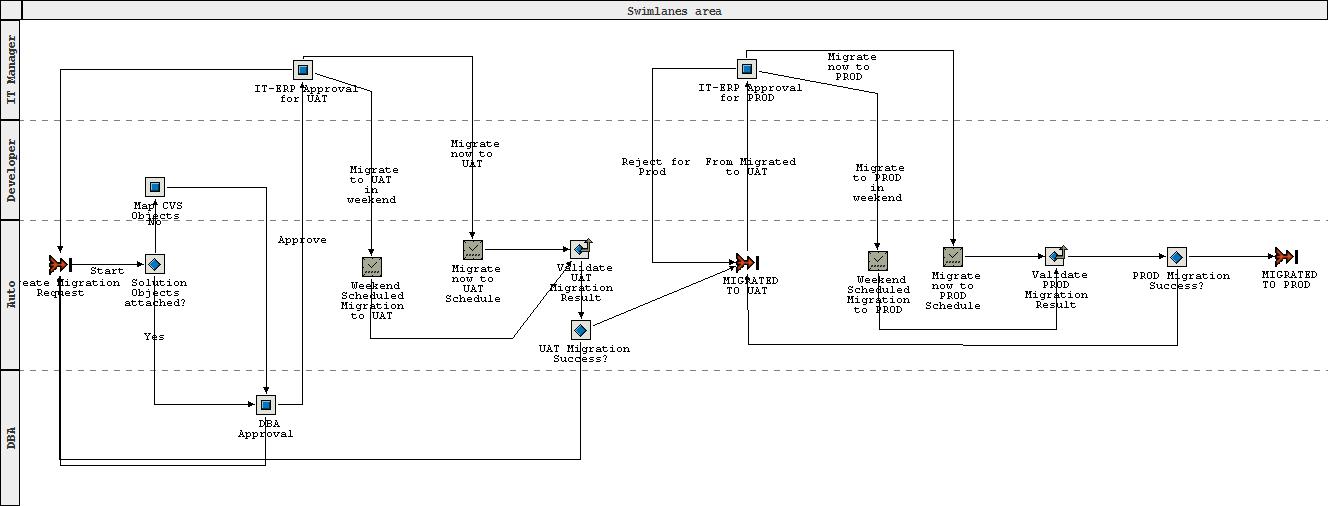1328x506 pixels.
Task: Click the Solution Objects attached decision diamond
Action: point(154,264)
